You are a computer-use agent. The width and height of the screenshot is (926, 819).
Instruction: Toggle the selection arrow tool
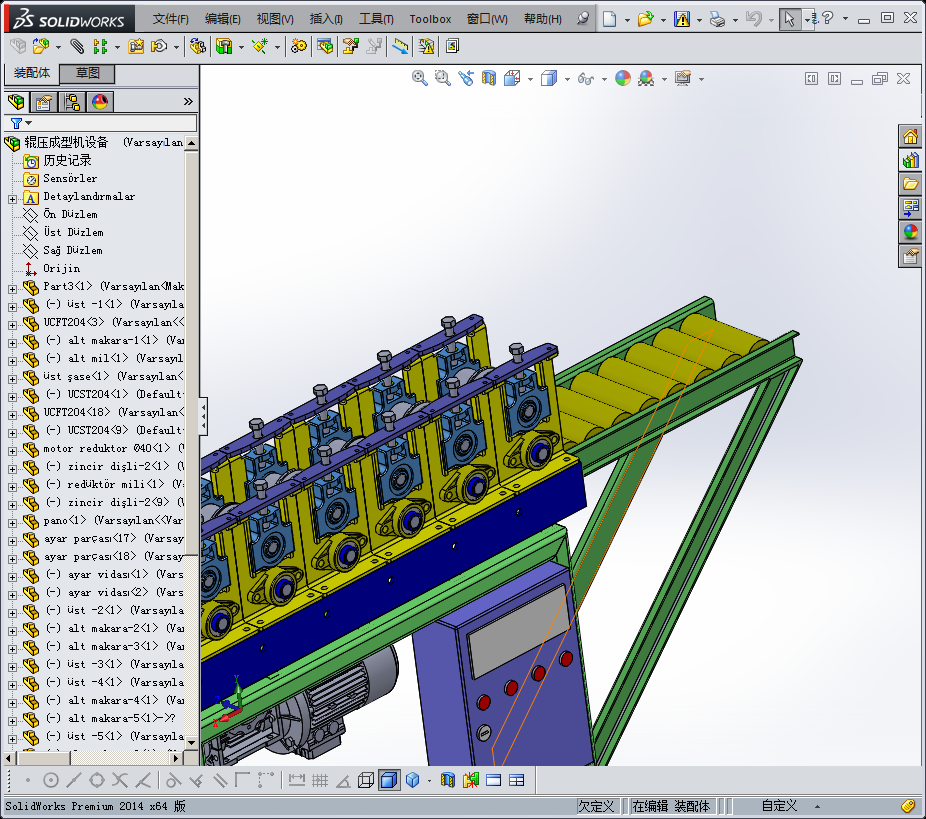coord(790,19)
